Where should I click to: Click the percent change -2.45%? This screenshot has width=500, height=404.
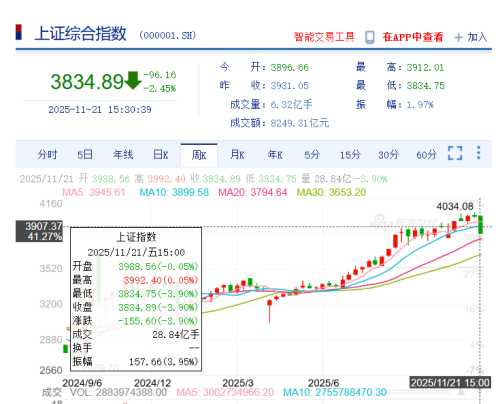click(x=160, y=89)
